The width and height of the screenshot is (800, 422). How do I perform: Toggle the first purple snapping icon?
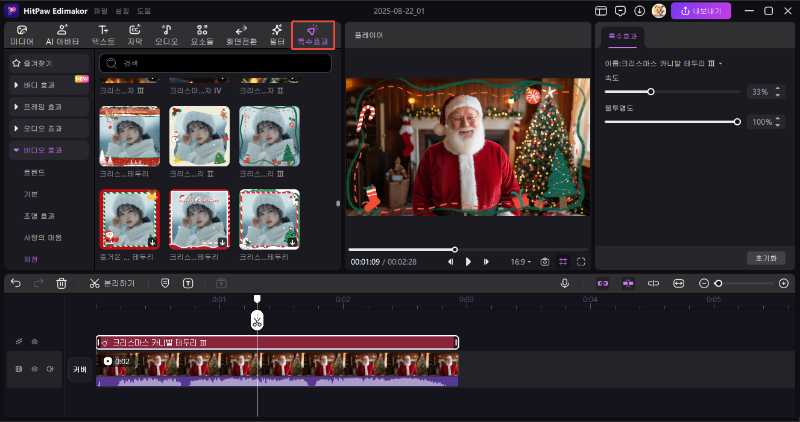(603, 283)
